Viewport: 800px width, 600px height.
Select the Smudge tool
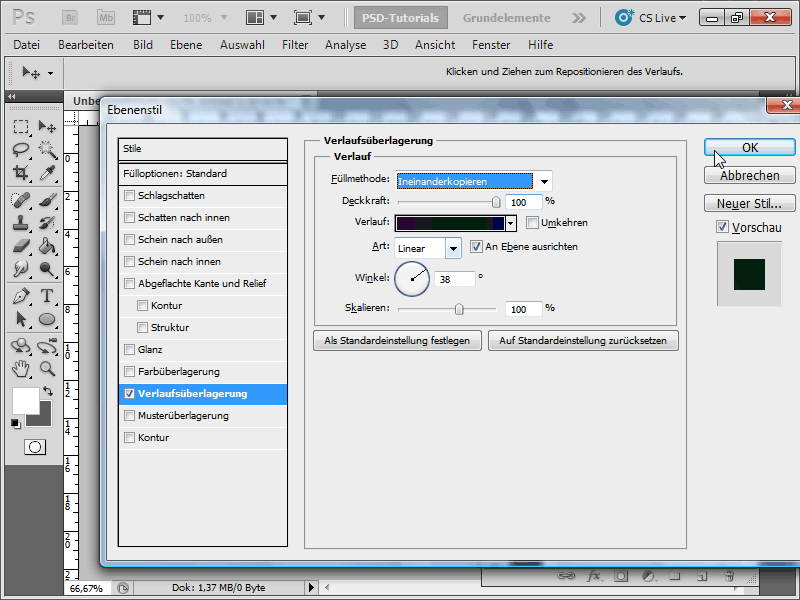[21, 269]
